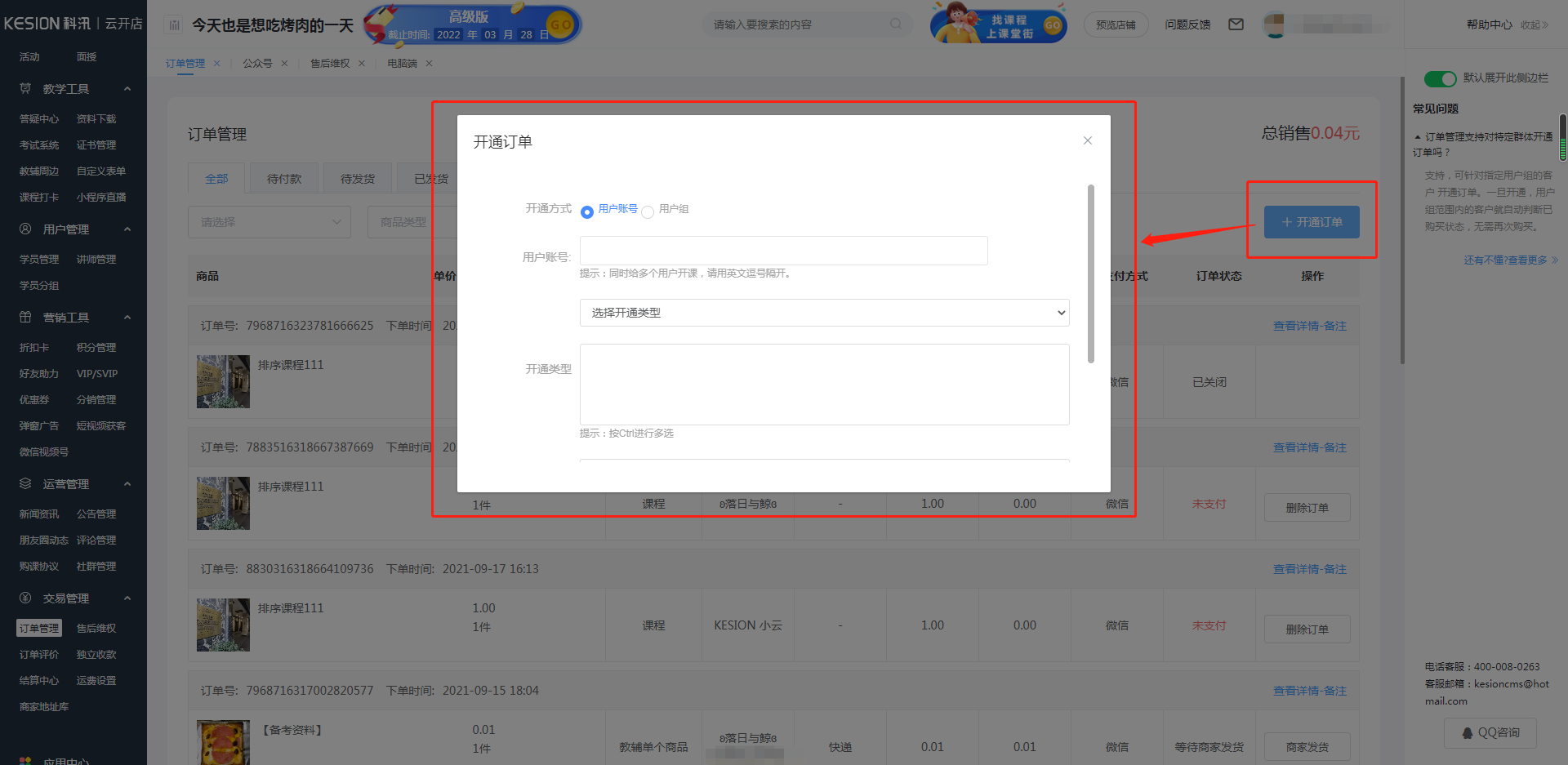1568x765 pixels.
Task: Click the + 开通订单 button
Action: (1312, 222)
